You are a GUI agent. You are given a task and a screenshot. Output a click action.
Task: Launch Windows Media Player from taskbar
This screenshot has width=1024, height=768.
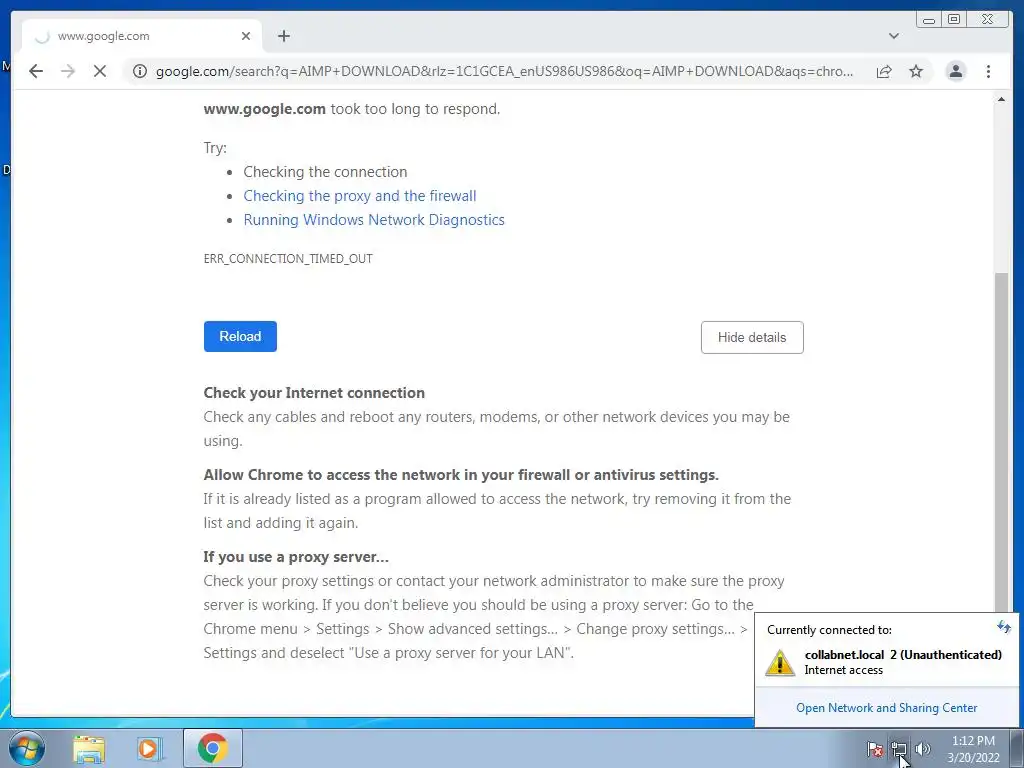150,748
